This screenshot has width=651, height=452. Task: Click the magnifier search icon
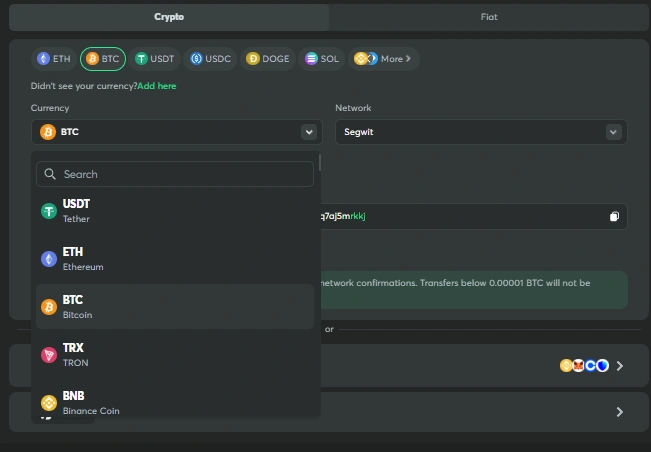[x=50, y=174]
